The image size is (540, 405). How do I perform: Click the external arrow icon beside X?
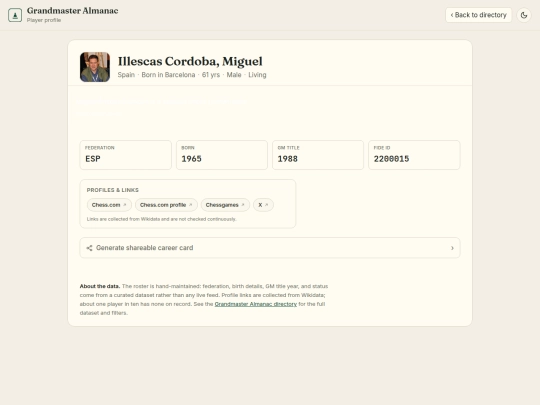[x=266, y=205]
